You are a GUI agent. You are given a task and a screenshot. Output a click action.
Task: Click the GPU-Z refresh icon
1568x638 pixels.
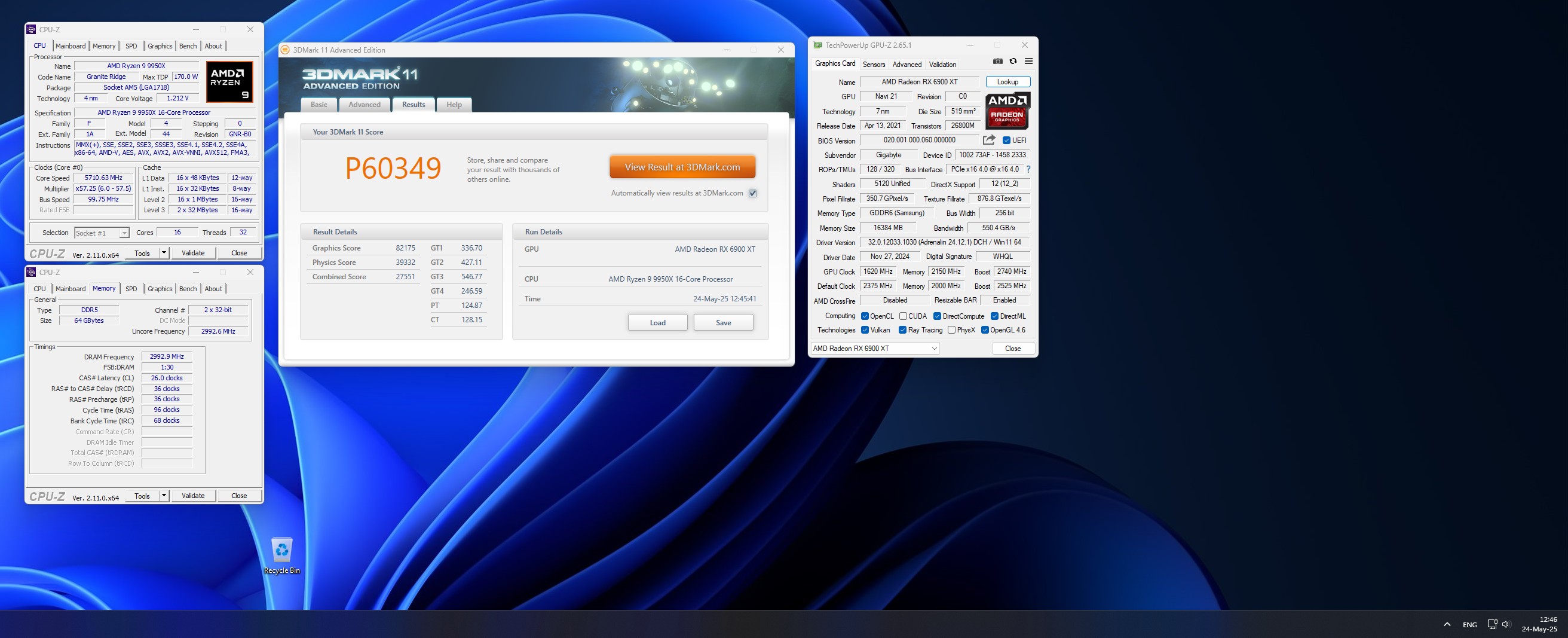click(1013, 62)
